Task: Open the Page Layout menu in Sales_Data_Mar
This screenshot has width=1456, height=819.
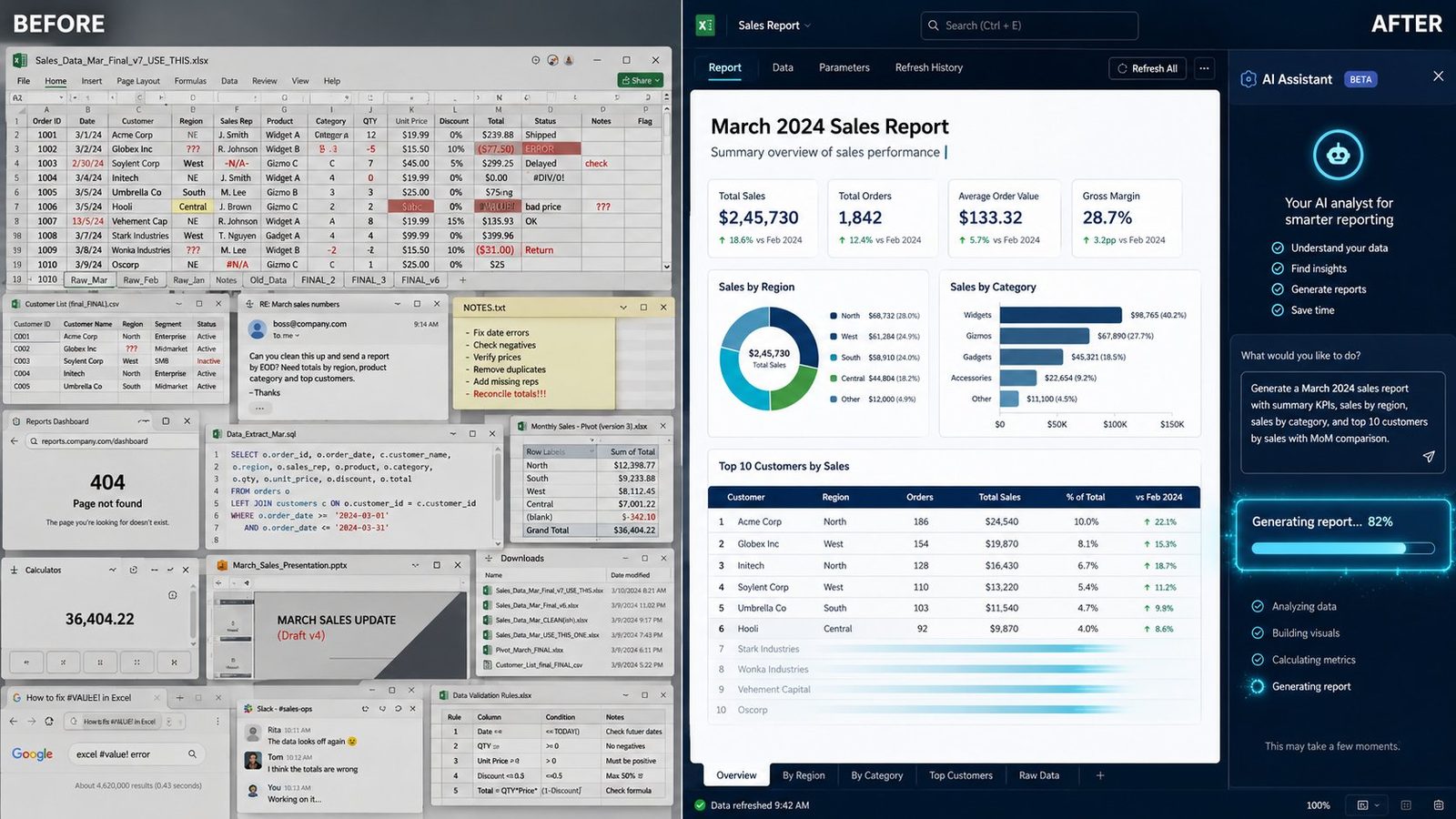Action: point(138,81)
